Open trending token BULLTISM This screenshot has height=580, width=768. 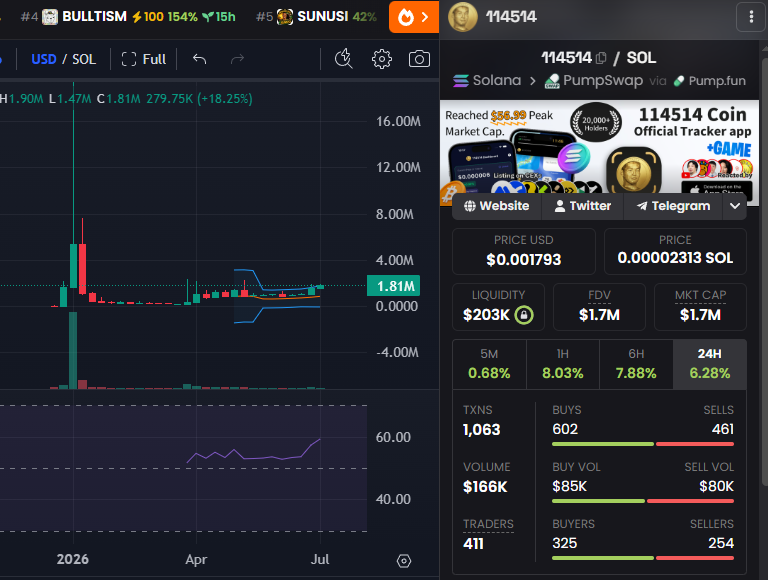coord(128,17)
